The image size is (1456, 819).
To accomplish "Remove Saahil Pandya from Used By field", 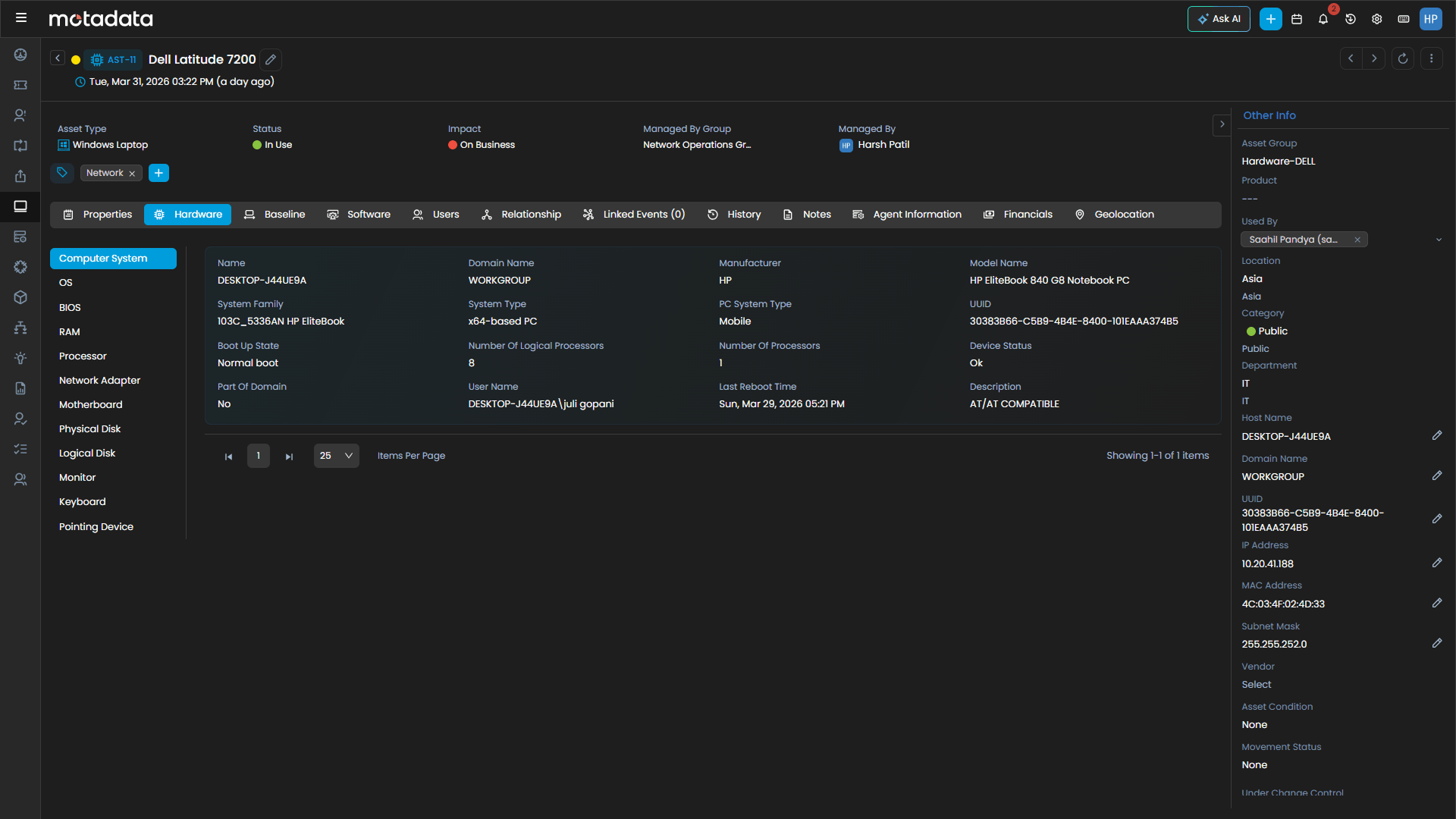I will tap(1357, 240).
